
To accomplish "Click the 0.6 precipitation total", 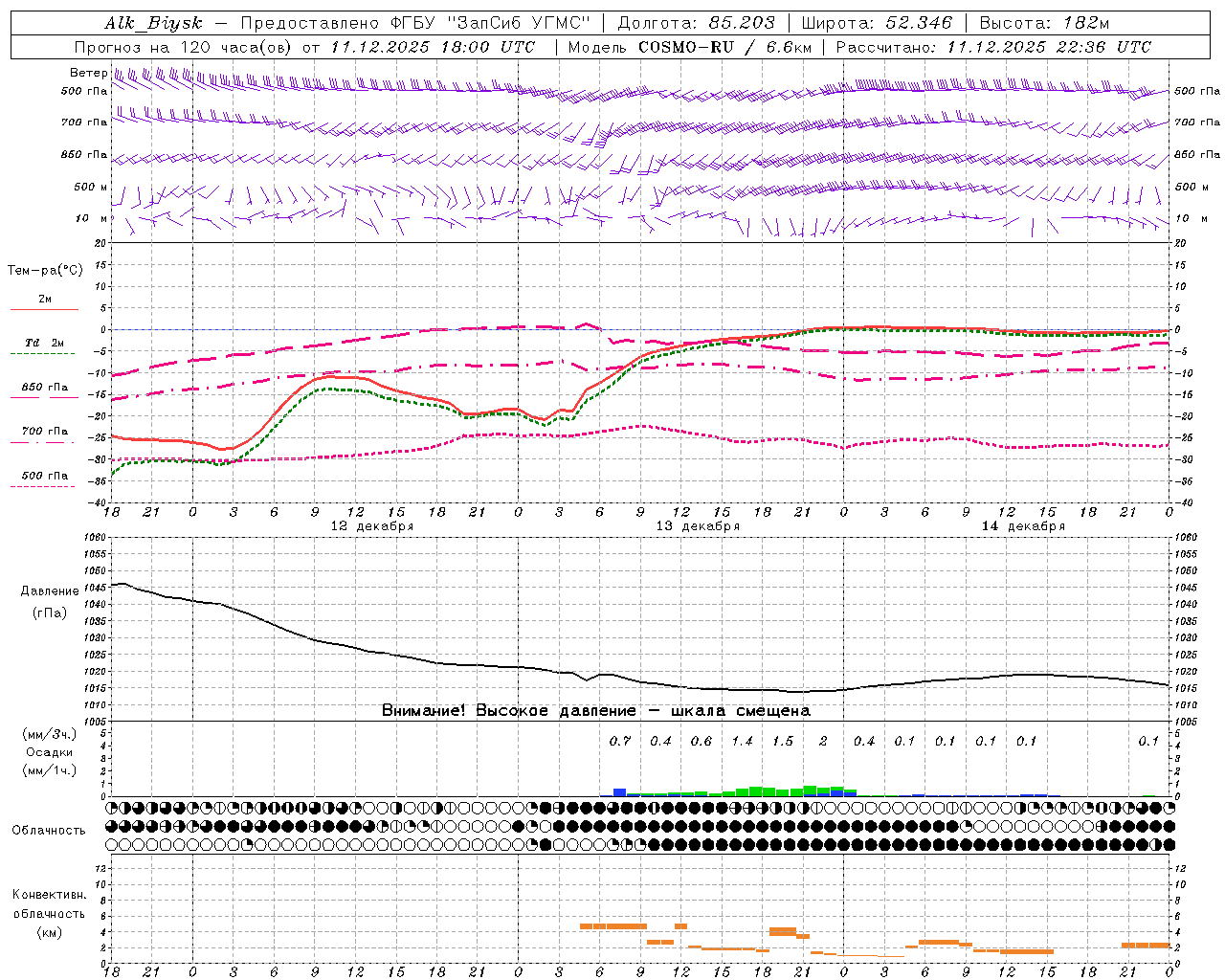I will tap(702, 742).
